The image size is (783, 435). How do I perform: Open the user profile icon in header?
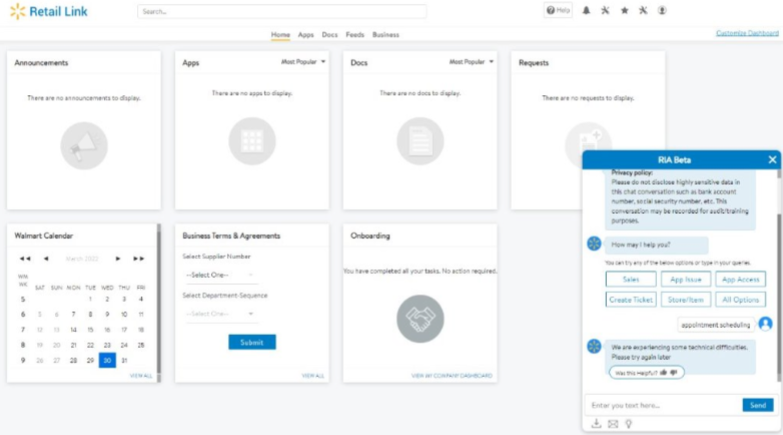[662, 10]
